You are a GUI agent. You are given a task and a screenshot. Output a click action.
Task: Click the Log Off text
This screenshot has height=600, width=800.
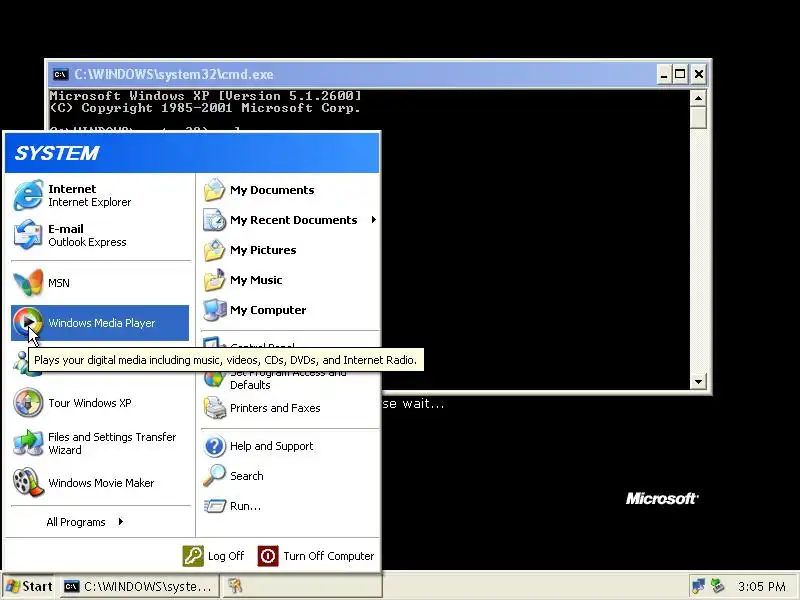pyautogui.click(x=226, y=556)
